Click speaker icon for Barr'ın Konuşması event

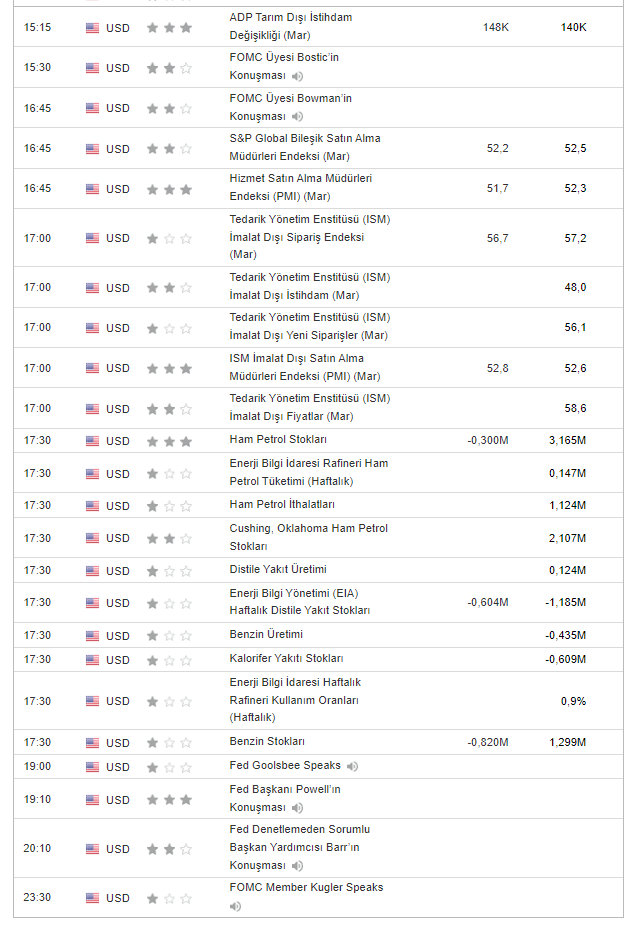click(x=298, y=866)
